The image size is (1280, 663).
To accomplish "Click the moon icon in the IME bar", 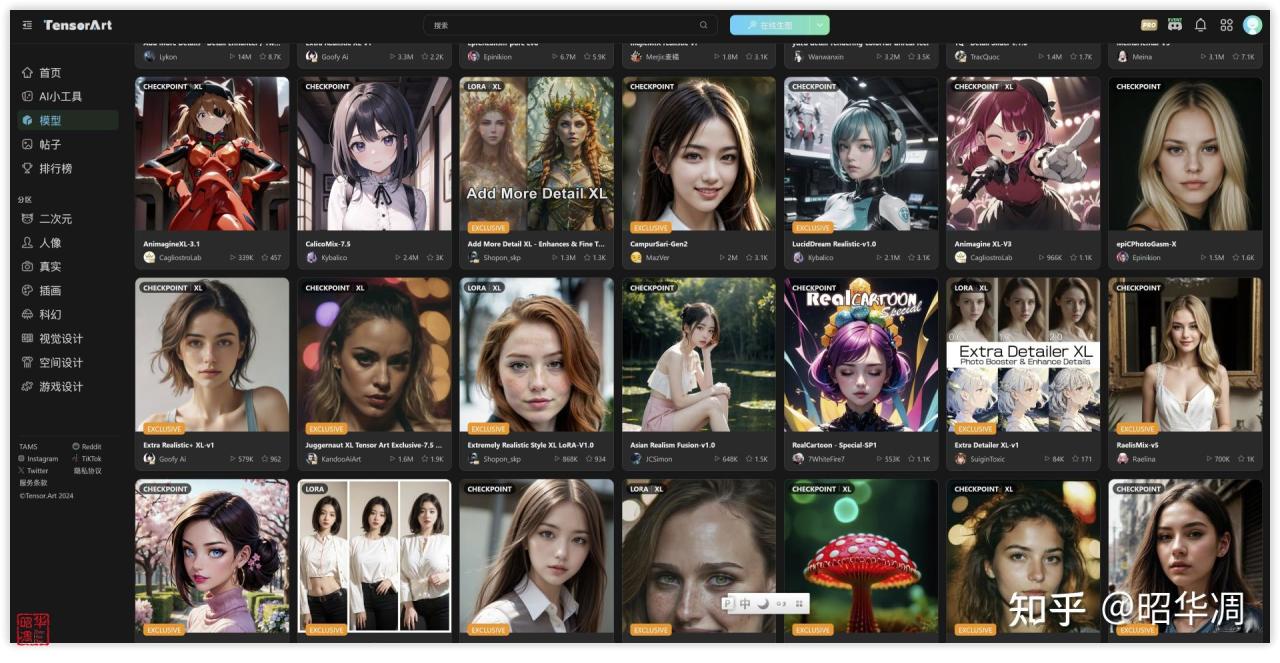I will tap(763, 604).
